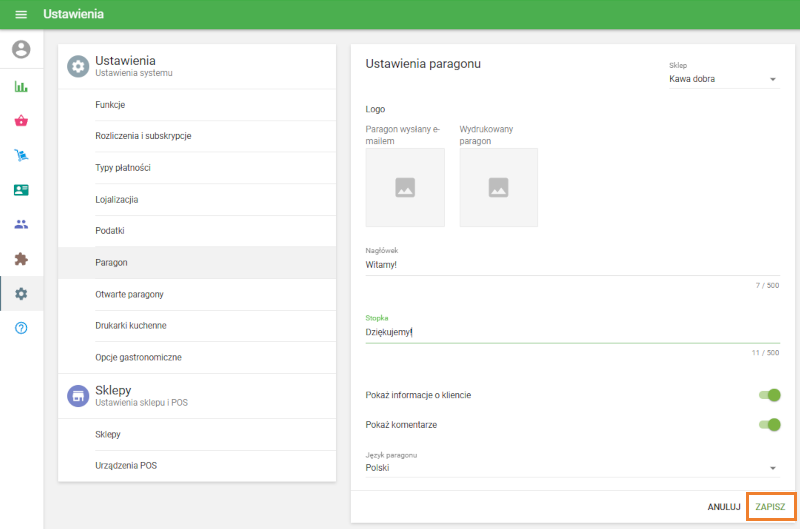Select 'Typy płatności' in settings menu
Screen dimensions: 800x529
tap(123, 167)
